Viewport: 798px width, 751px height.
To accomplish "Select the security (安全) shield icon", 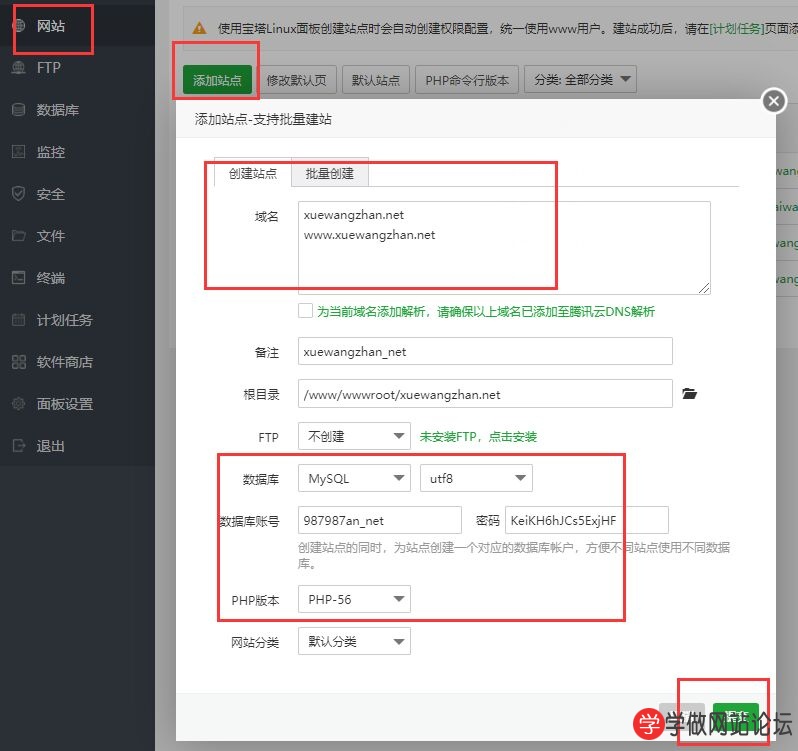I will click(x=19, y=194).
